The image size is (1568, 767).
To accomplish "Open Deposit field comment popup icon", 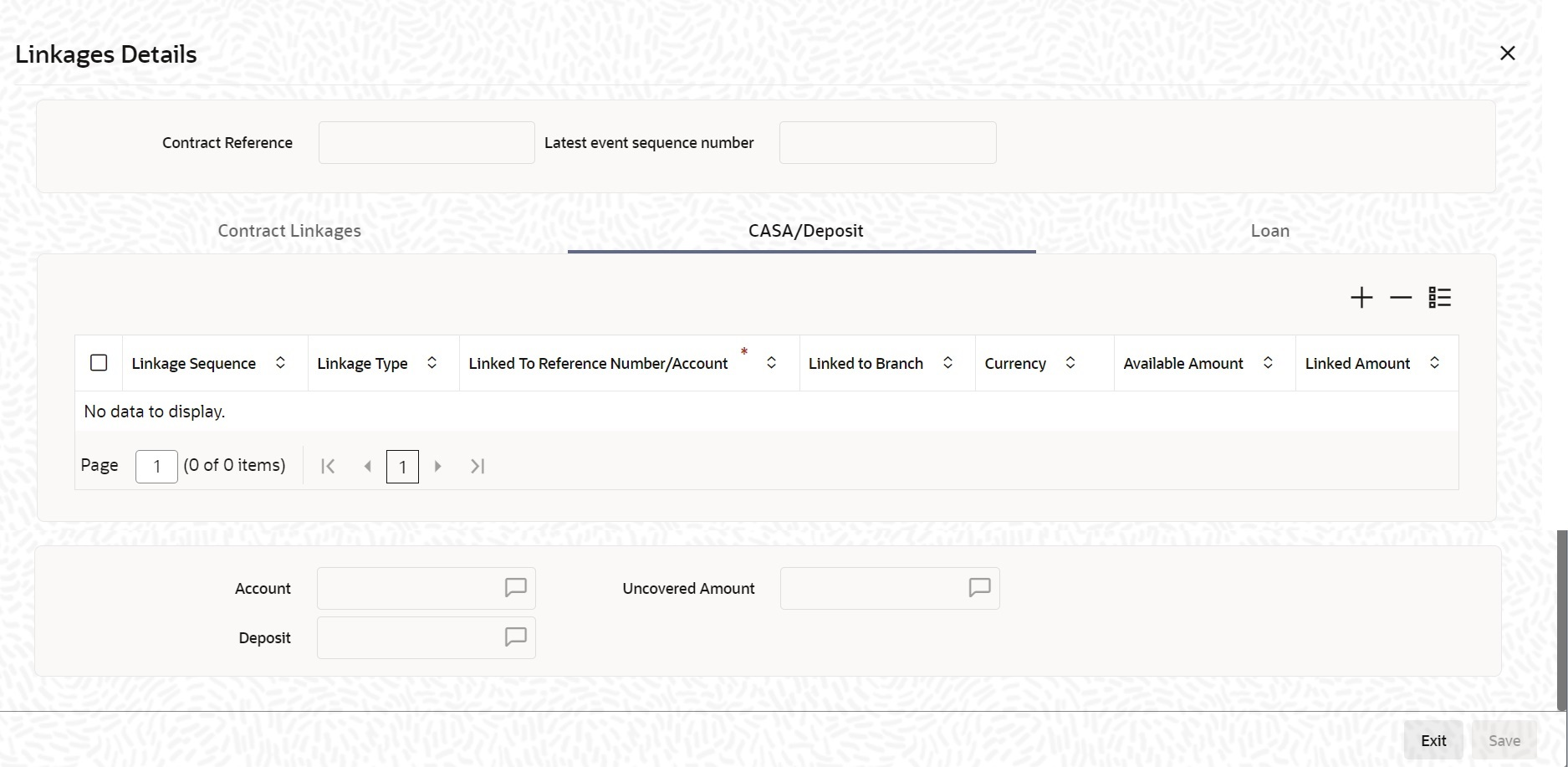I will (x=516, y=637).
